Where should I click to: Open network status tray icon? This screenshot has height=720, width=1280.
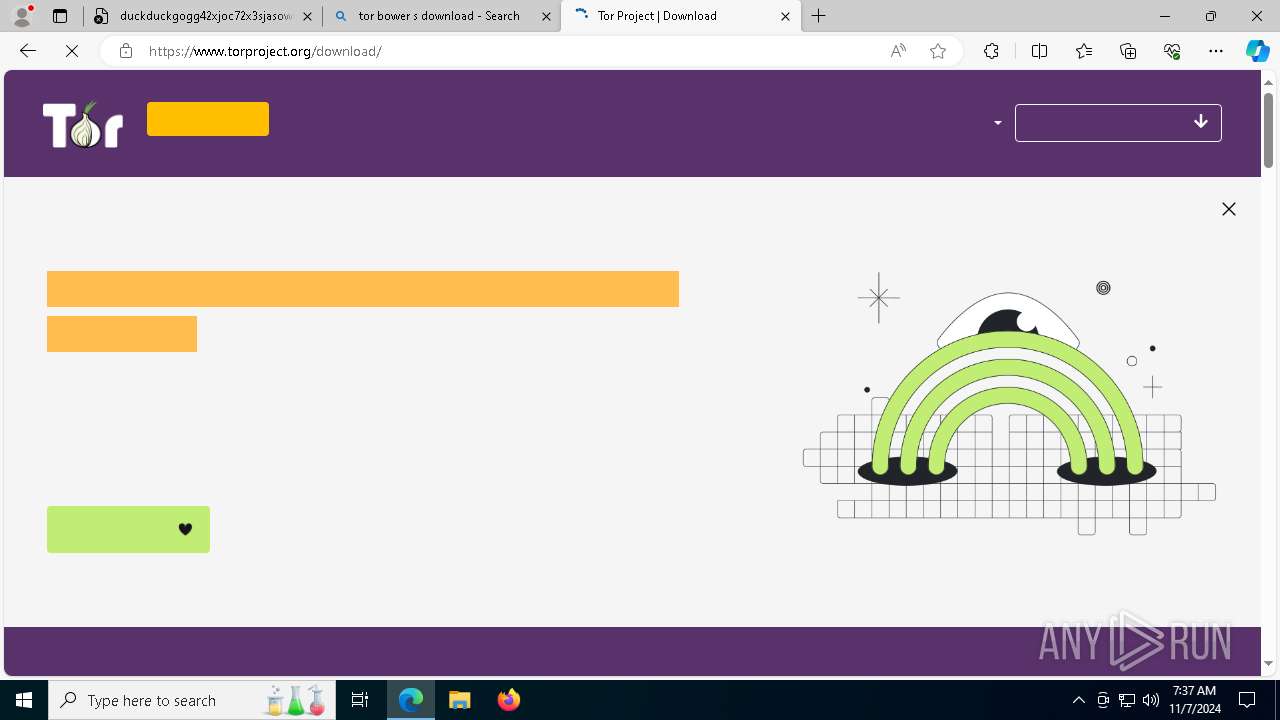[x=1127, y=700]
